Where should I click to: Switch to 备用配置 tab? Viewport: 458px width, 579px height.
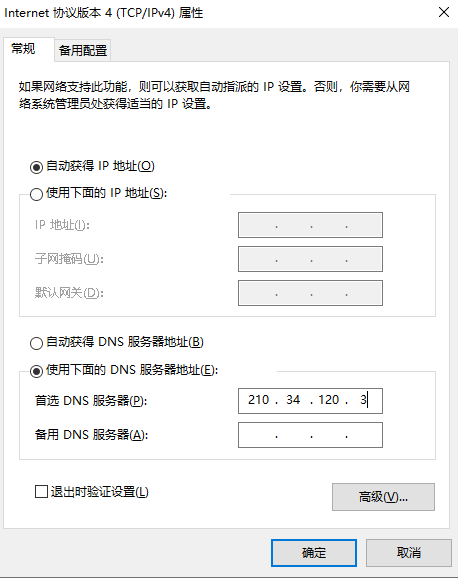83,50
